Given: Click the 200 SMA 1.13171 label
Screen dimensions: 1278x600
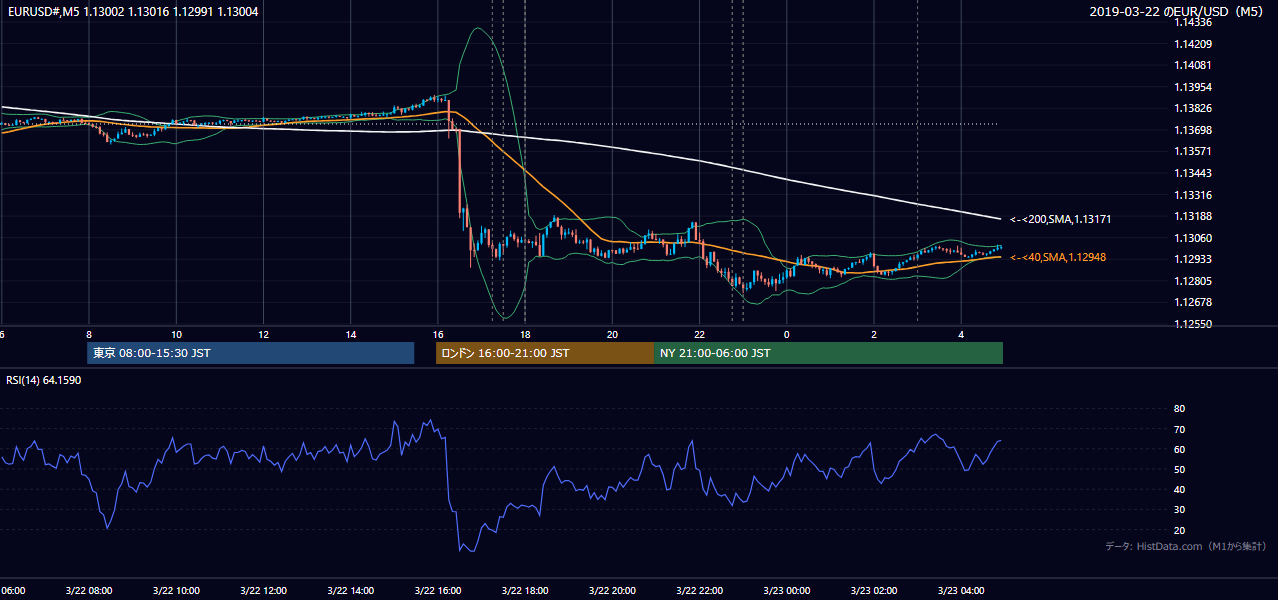Looking at the screenshot, I should [x=1061, y=219].
